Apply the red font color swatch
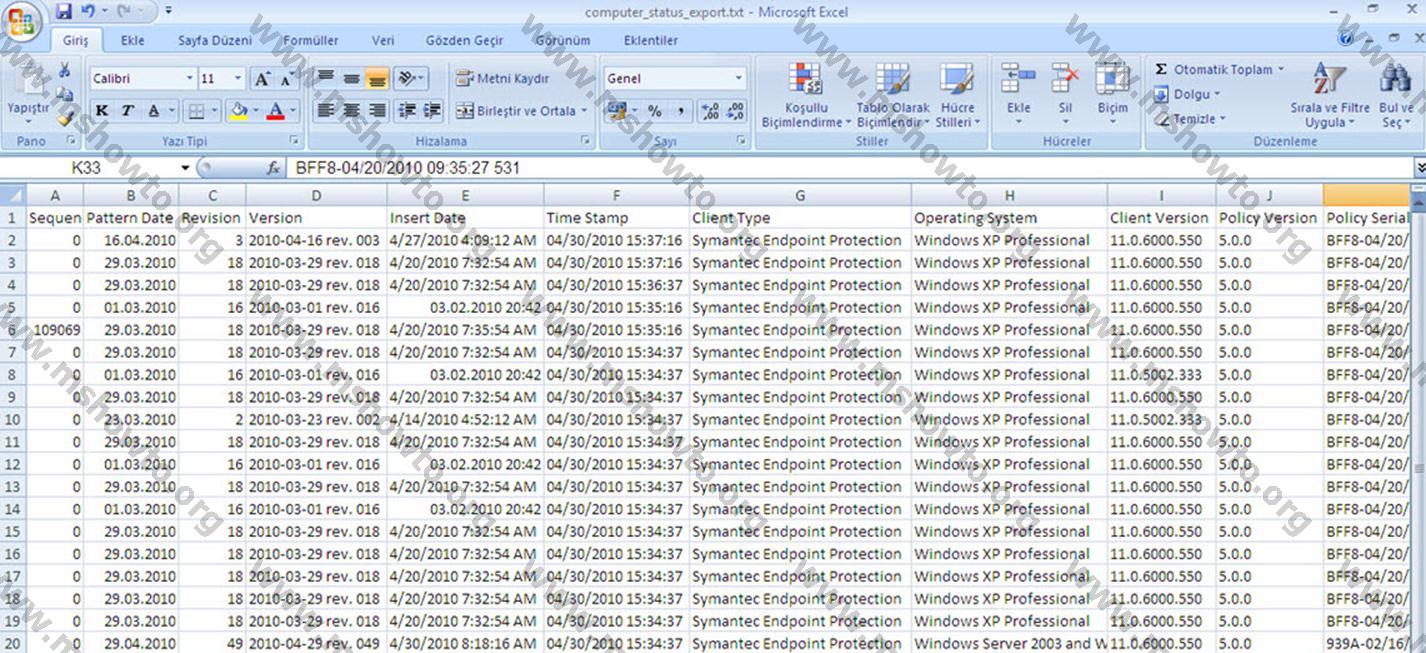1426x653 pixels. tap(276, 111)
